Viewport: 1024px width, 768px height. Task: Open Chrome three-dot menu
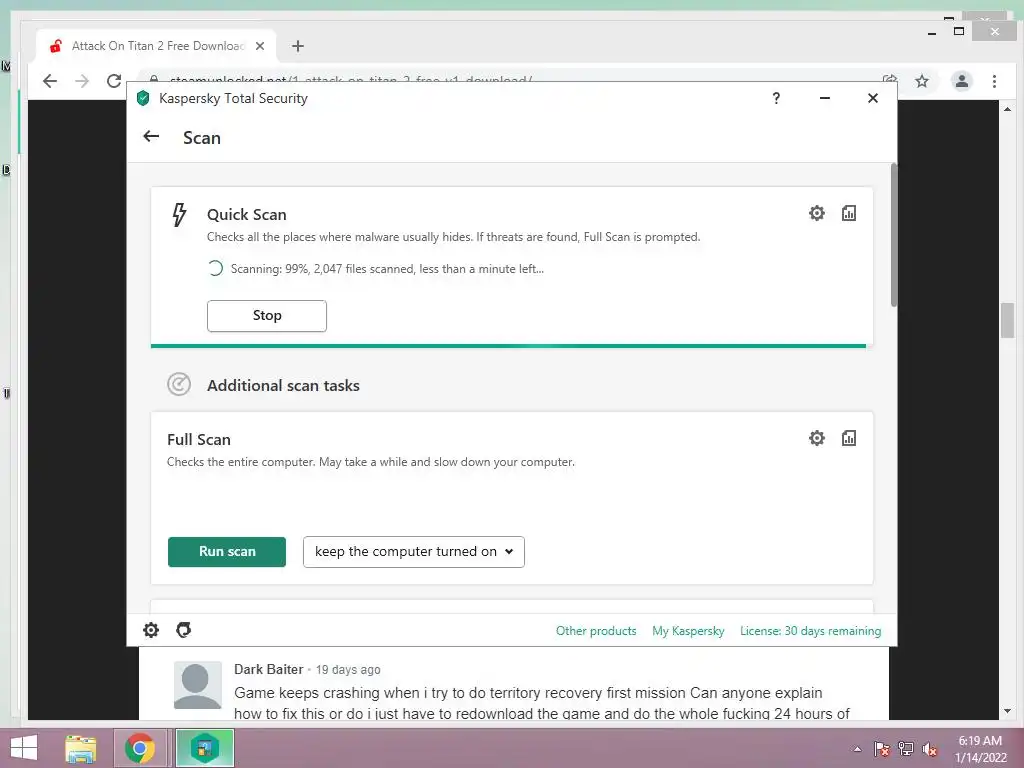pyautogui.click(x=994, y=81)
